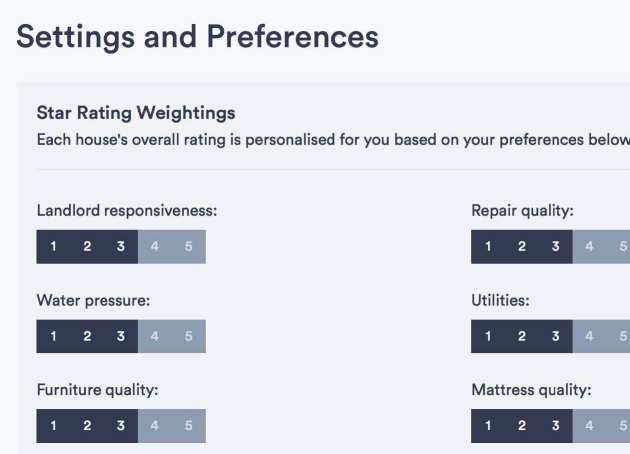Viewport: 630px width, 454px height.
Task: Choose 4 for Mattress quality weighting
Action: pyautogui.click(x=590, y=426)
